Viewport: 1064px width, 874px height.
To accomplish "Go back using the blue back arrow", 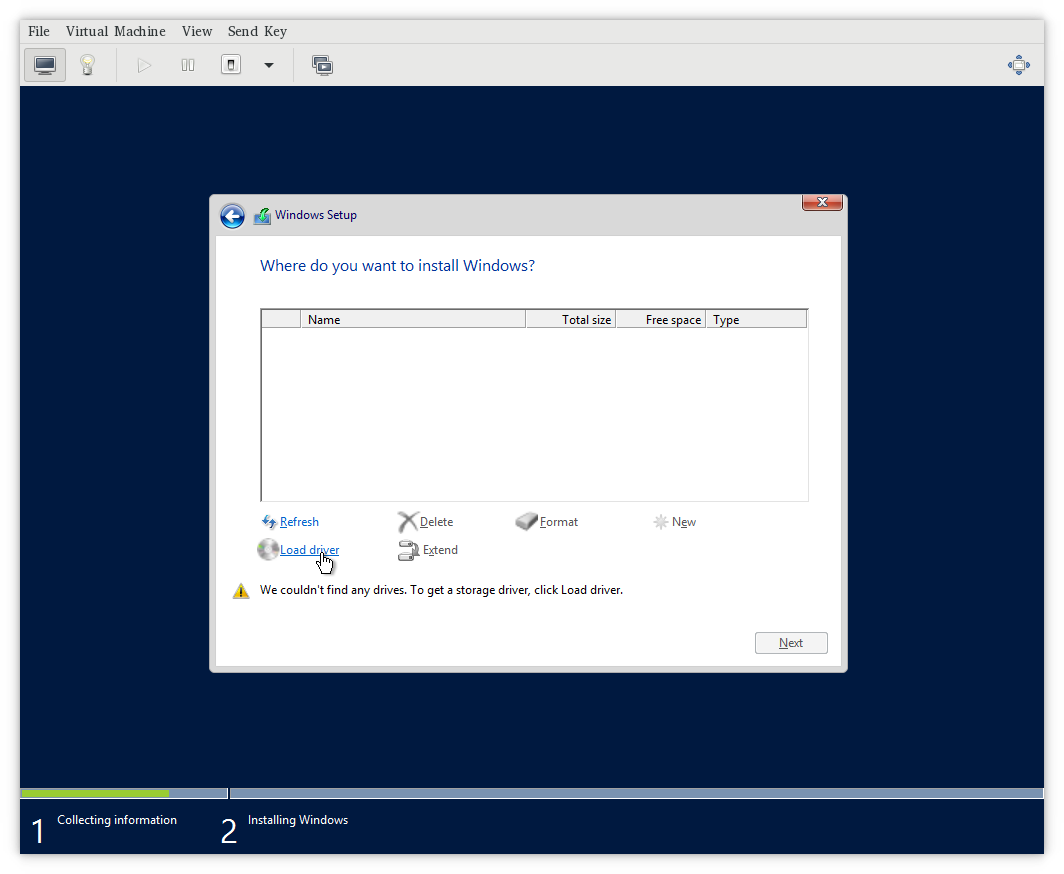I will click(x=232, y=215).
